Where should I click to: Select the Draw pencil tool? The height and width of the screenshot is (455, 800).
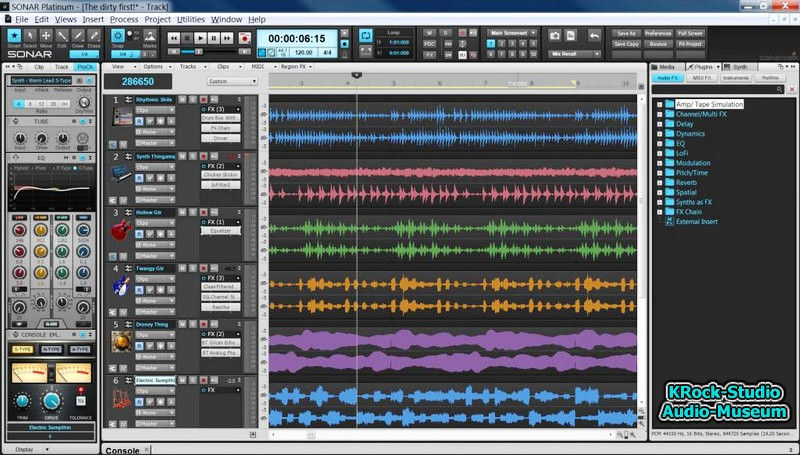click(x=78, y=36)
